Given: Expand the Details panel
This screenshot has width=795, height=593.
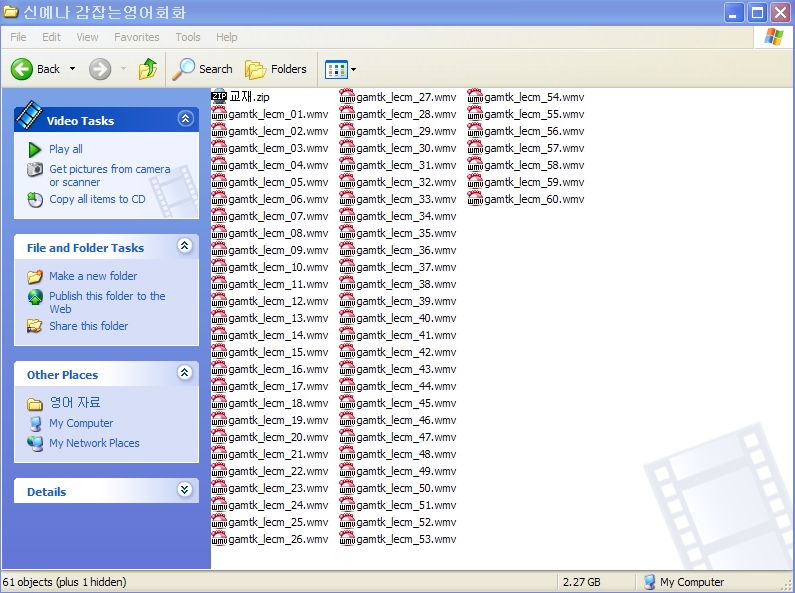Looking at the screenshot, I should pyautogui.click(x=185, y=490).
